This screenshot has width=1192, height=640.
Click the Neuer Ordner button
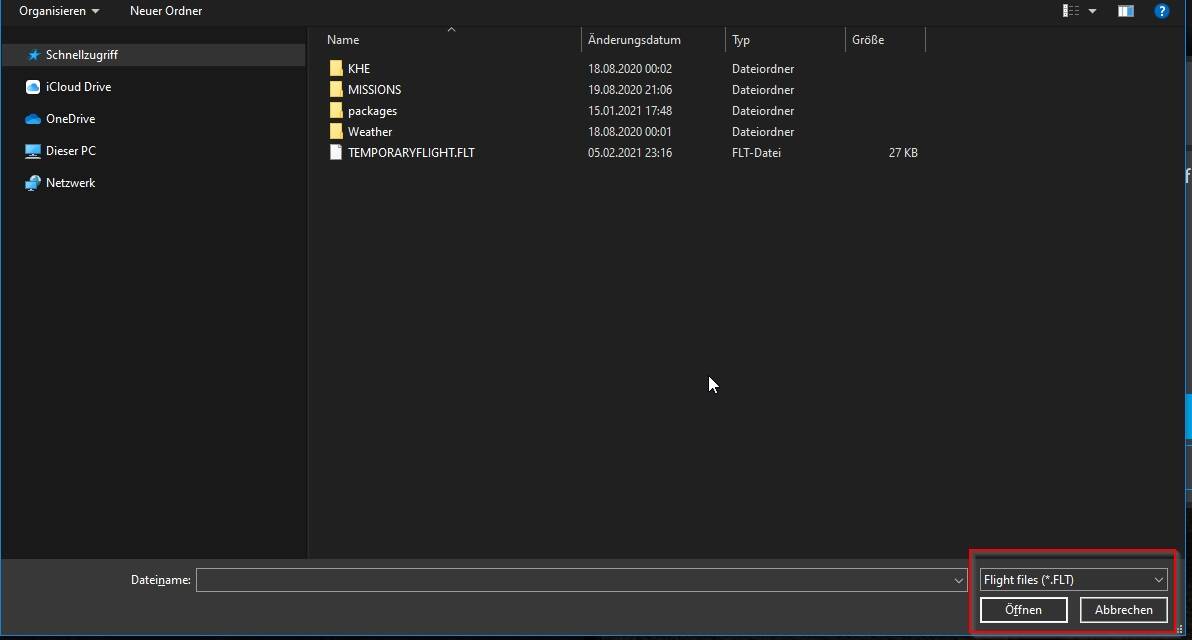click(166, 11)
